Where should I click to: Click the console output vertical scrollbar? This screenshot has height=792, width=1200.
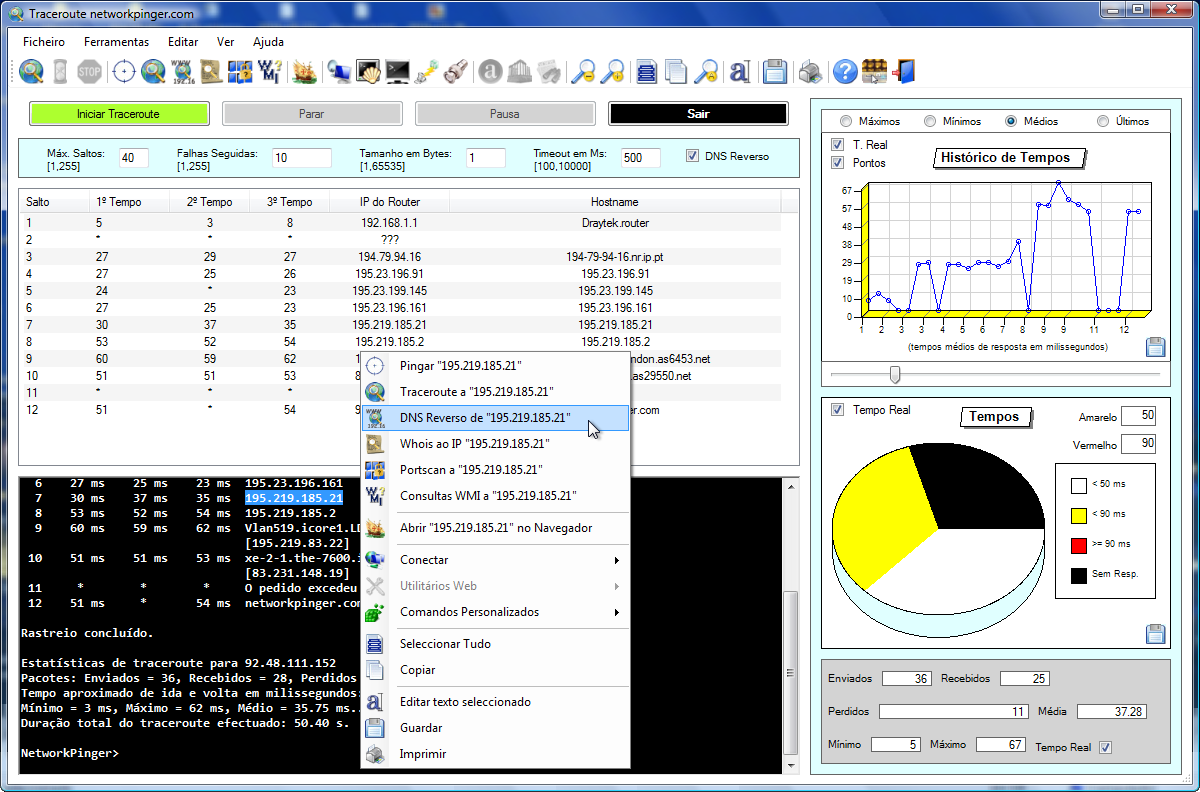pos(791,625)
